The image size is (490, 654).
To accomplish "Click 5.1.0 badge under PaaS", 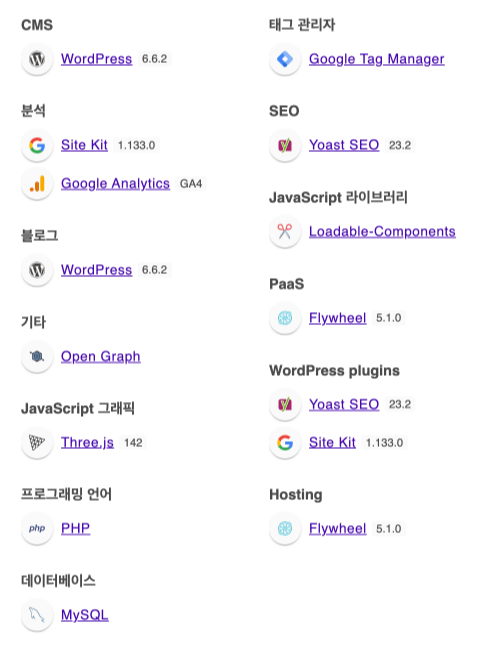I will [389, 318].
